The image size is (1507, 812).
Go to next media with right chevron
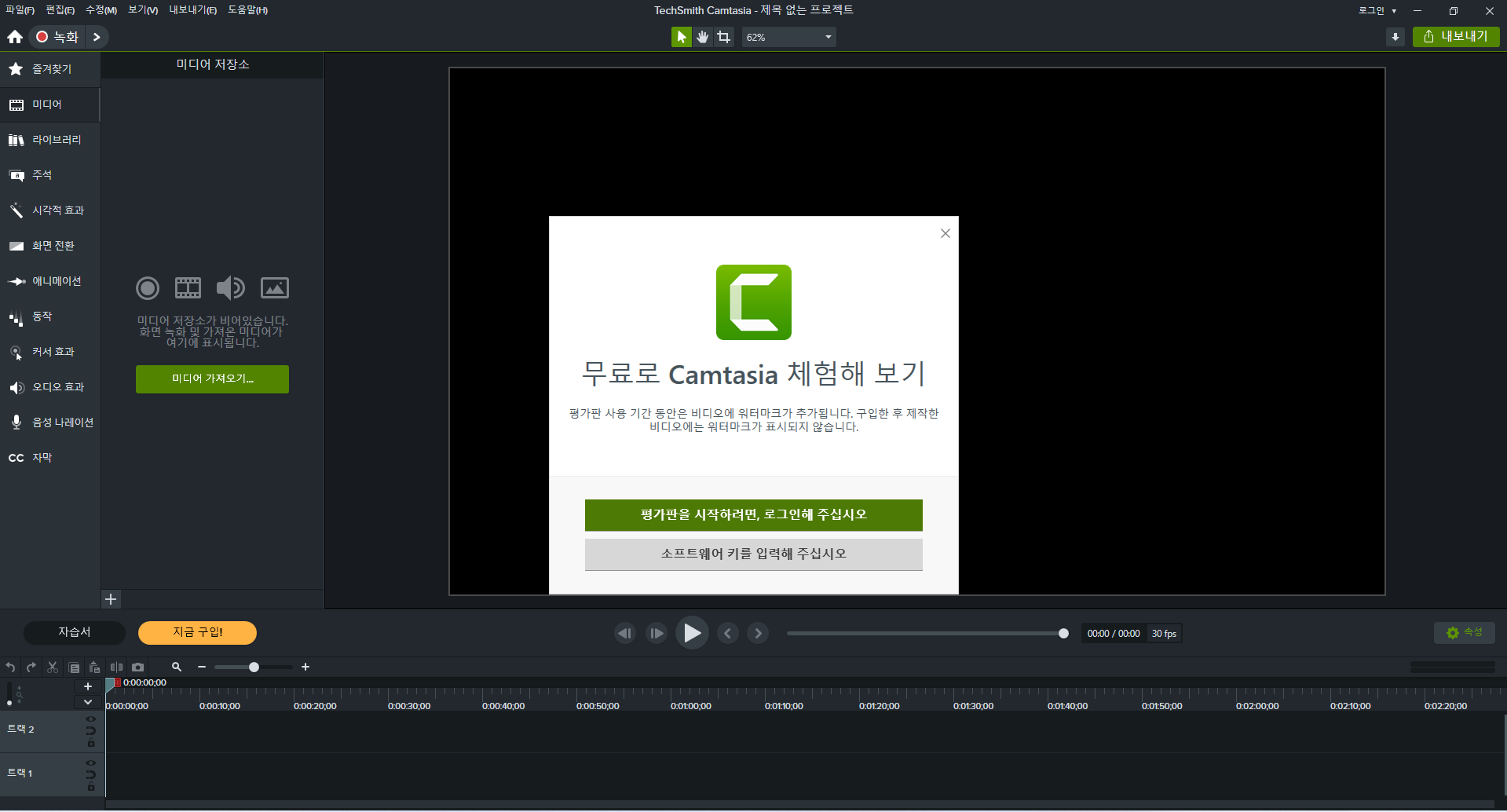758,633
